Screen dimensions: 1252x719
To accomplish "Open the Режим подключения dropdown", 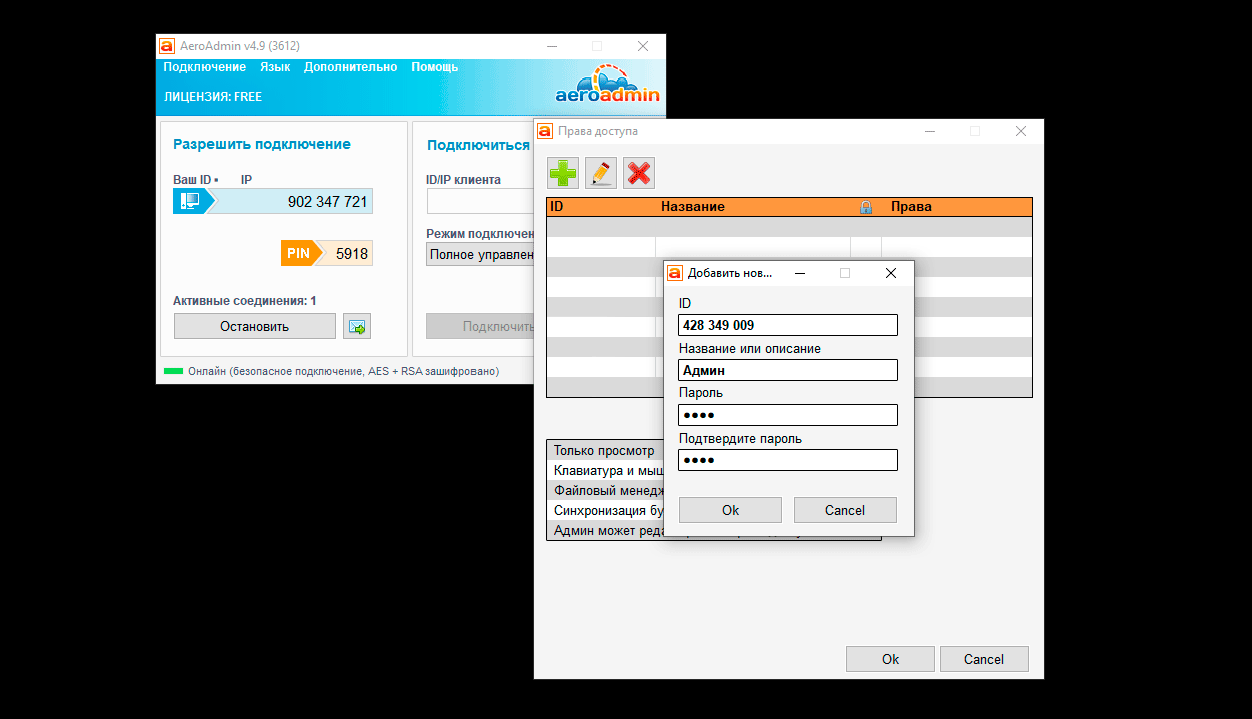I will coord(481,254).
